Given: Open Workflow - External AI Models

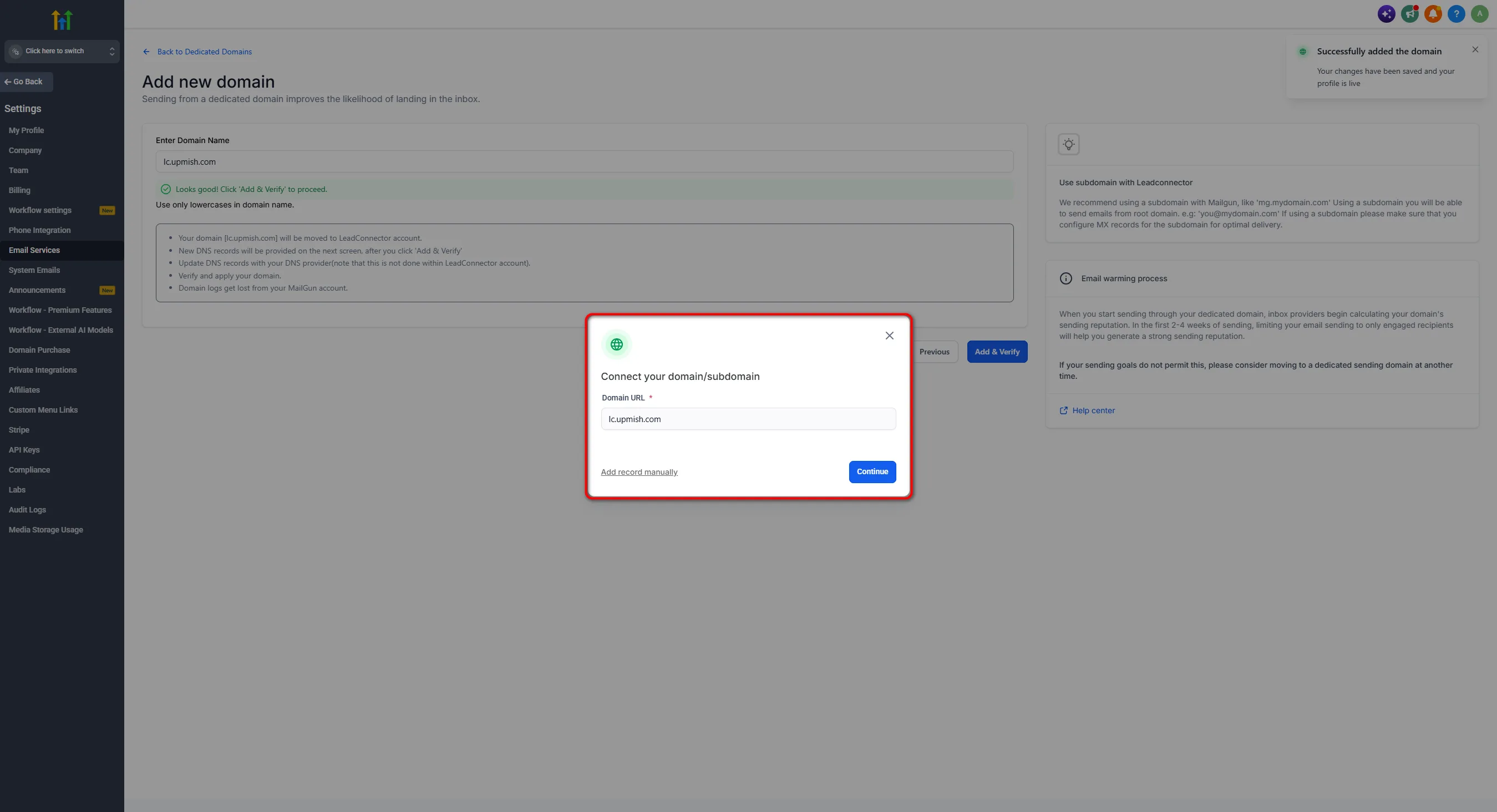Looking at the screenshot, I should [x=61, y=330].
